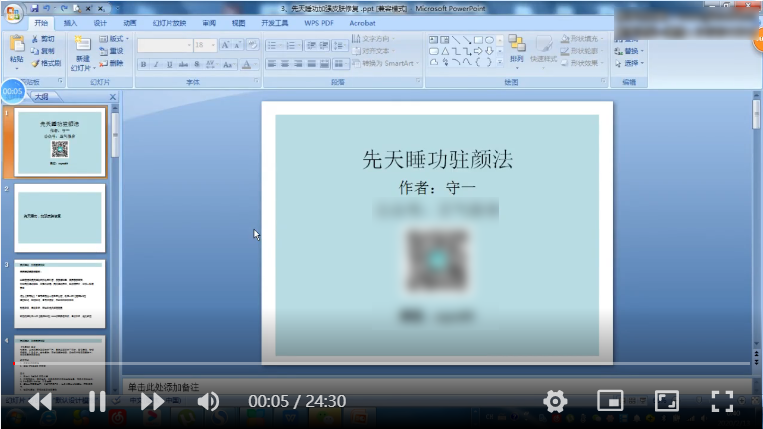Open the 开发工具 tab
Image resolution: width=763 pixels, height=429 pixels.
(275, 23)
